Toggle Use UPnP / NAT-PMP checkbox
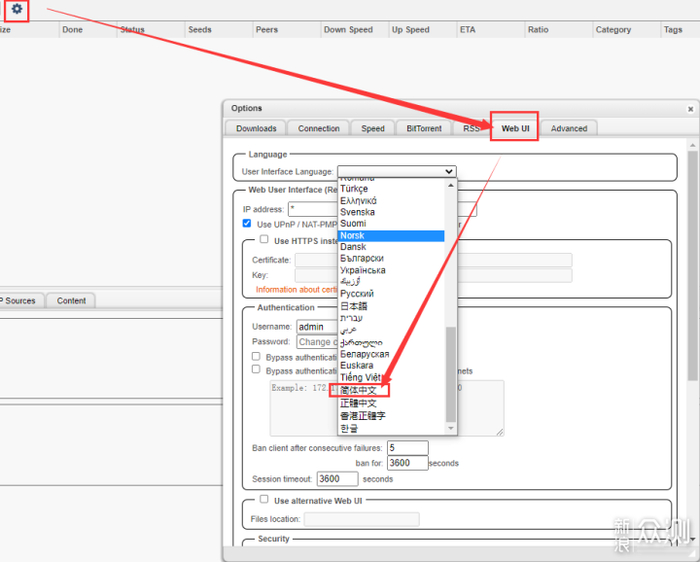Screen dimensions: 700x562 tap(247, 223)
